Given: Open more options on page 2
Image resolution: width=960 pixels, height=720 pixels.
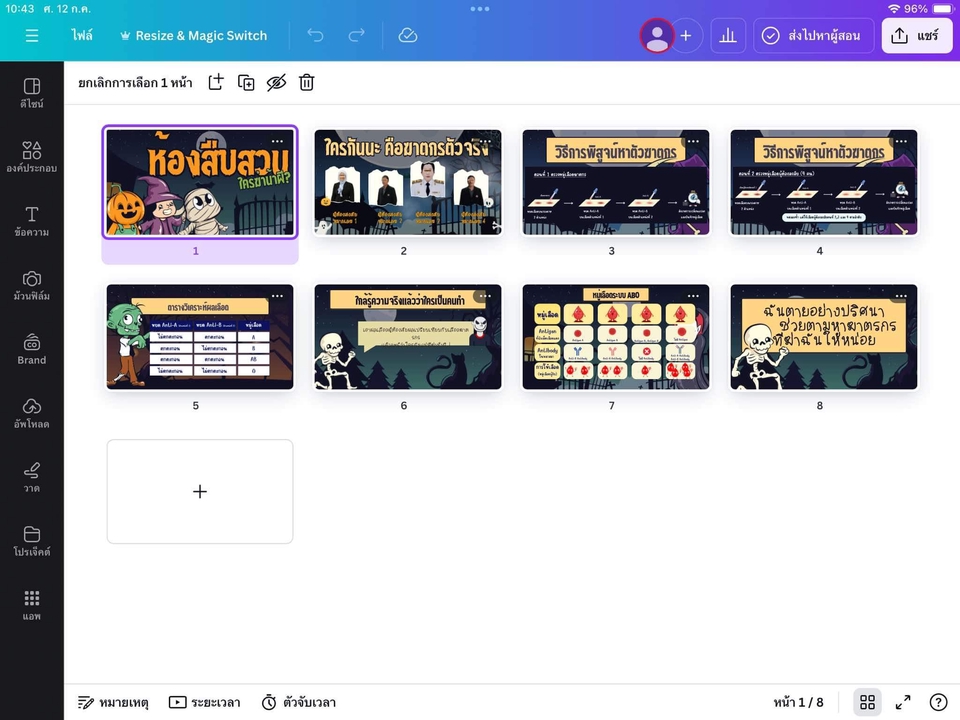Looking at the screenshot, I should click(x=486, y=141).
